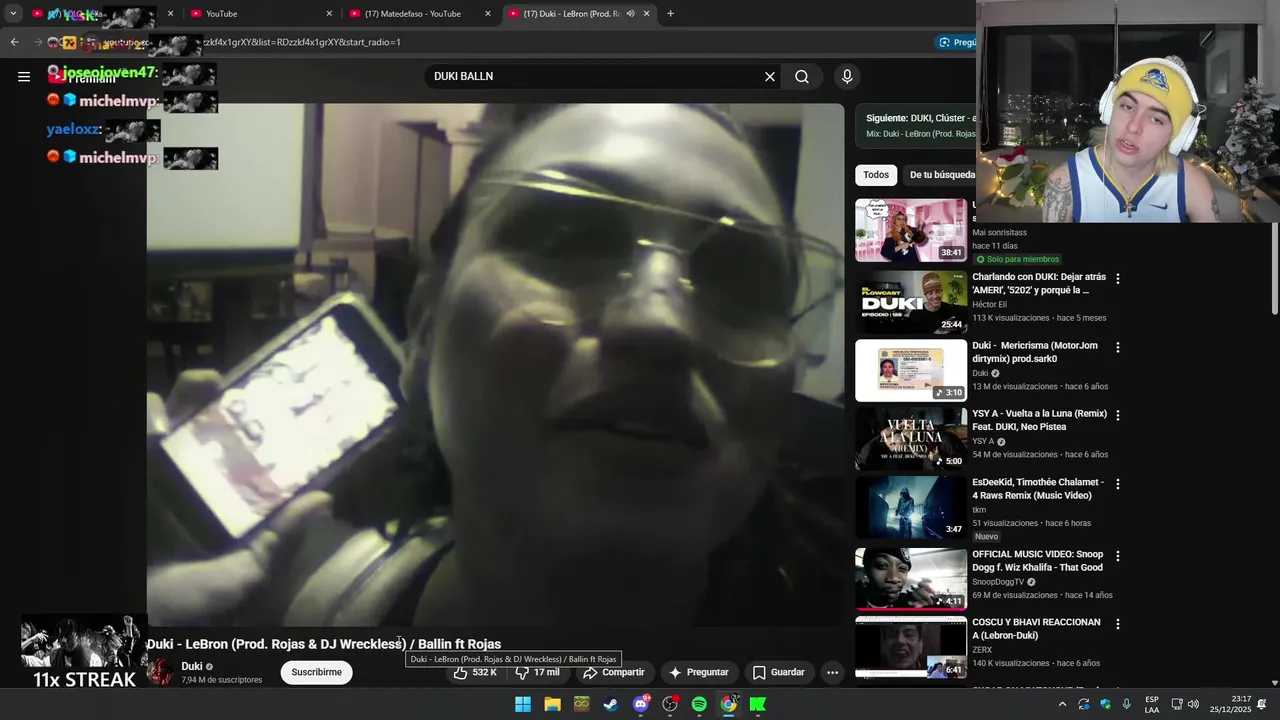Open Chrome from the taskbar
Screen dimensions: 1280x720
[x=729, y=704]
